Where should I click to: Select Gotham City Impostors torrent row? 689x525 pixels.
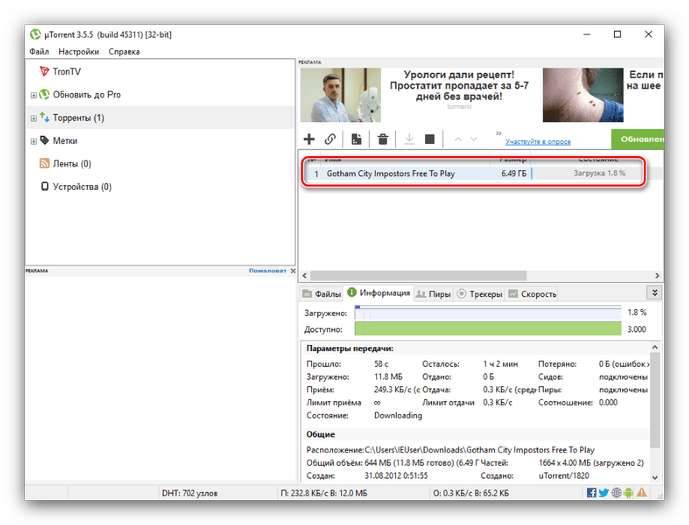pyautogui.click(x=390, y=173)
